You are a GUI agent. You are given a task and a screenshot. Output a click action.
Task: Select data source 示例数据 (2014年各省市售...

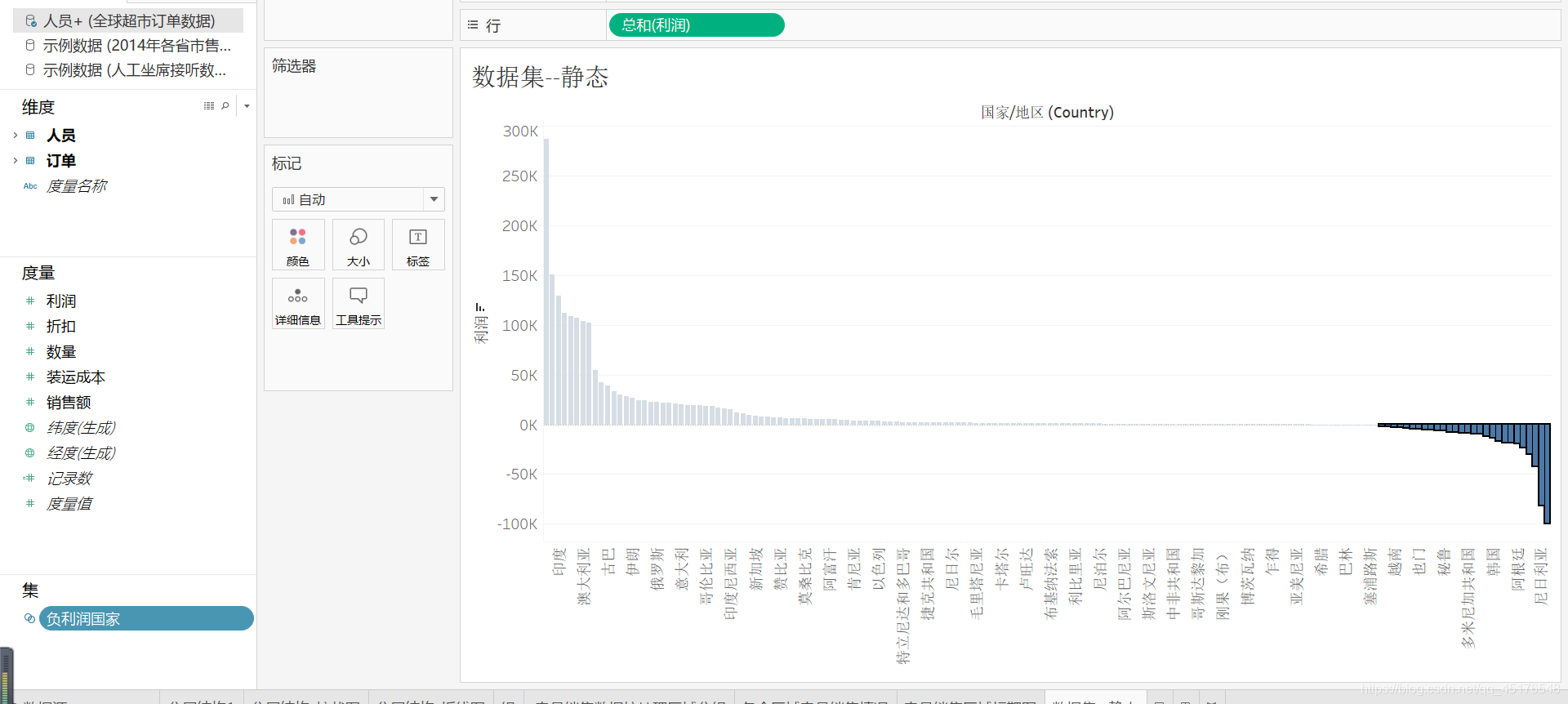coord(137,46)
